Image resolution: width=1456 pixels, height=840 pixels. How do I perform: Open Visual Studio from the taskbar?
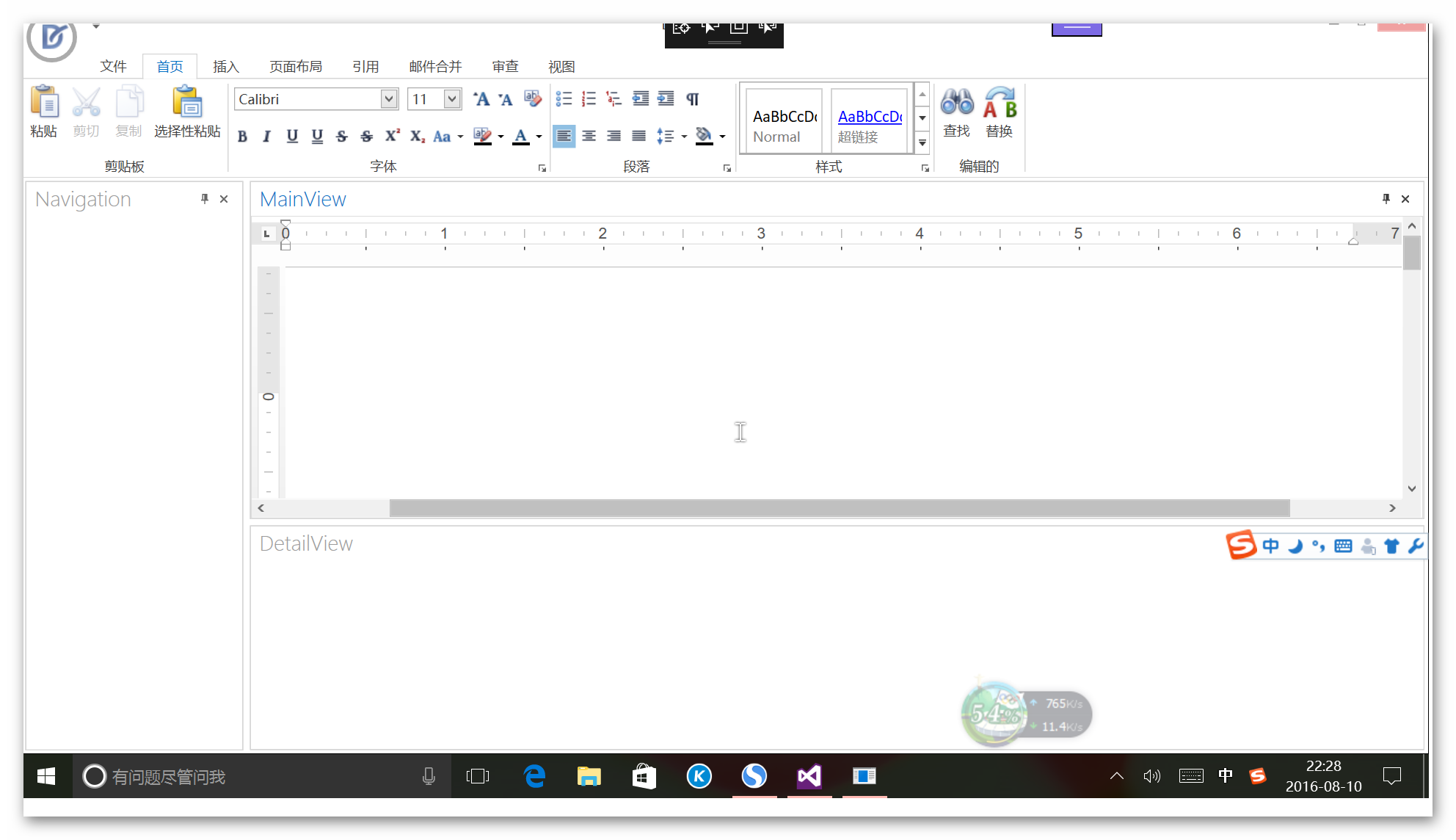coord(809,776)
